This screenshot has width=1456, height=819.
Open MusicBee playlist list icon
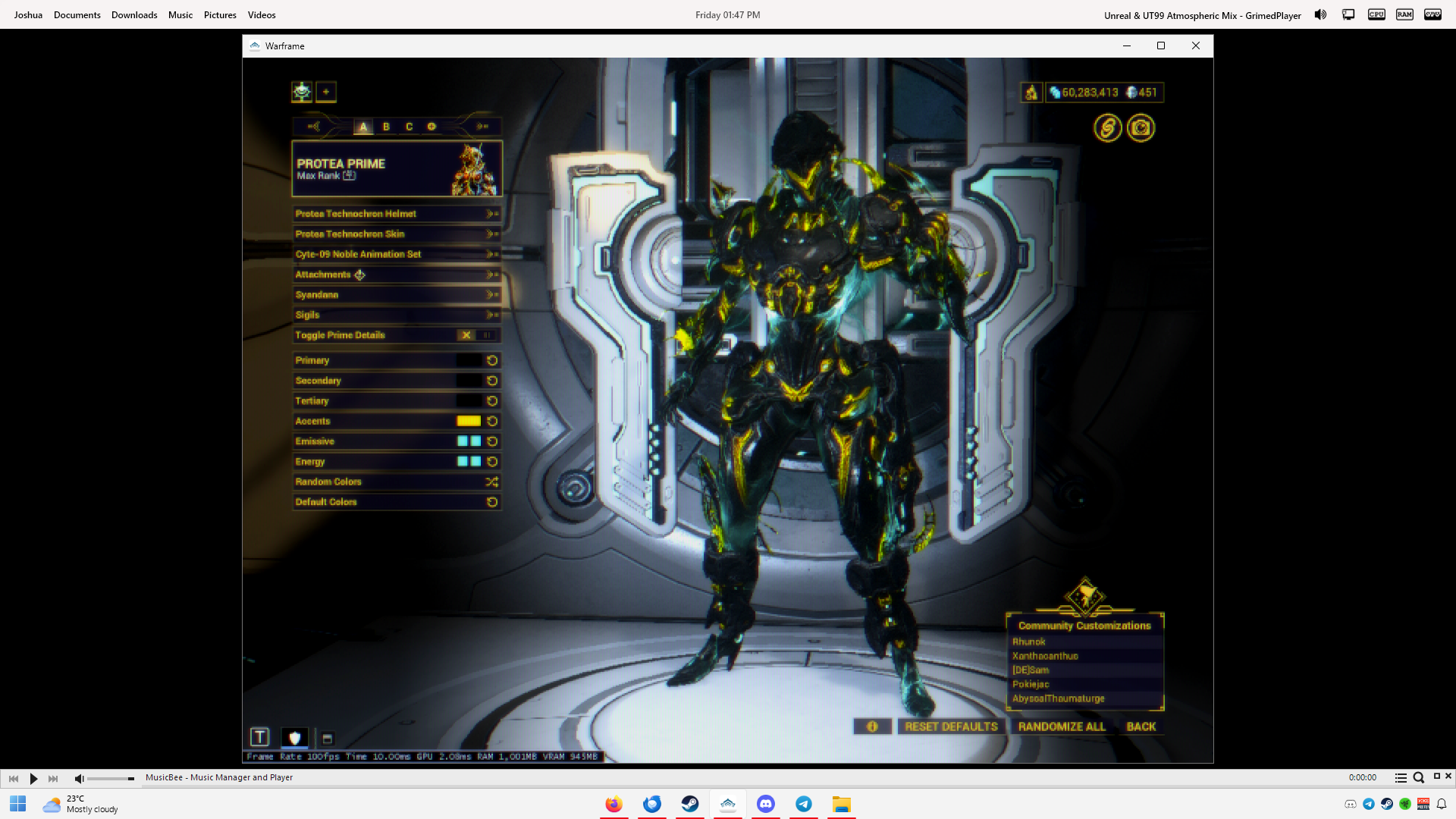[x=1401, y=778]
